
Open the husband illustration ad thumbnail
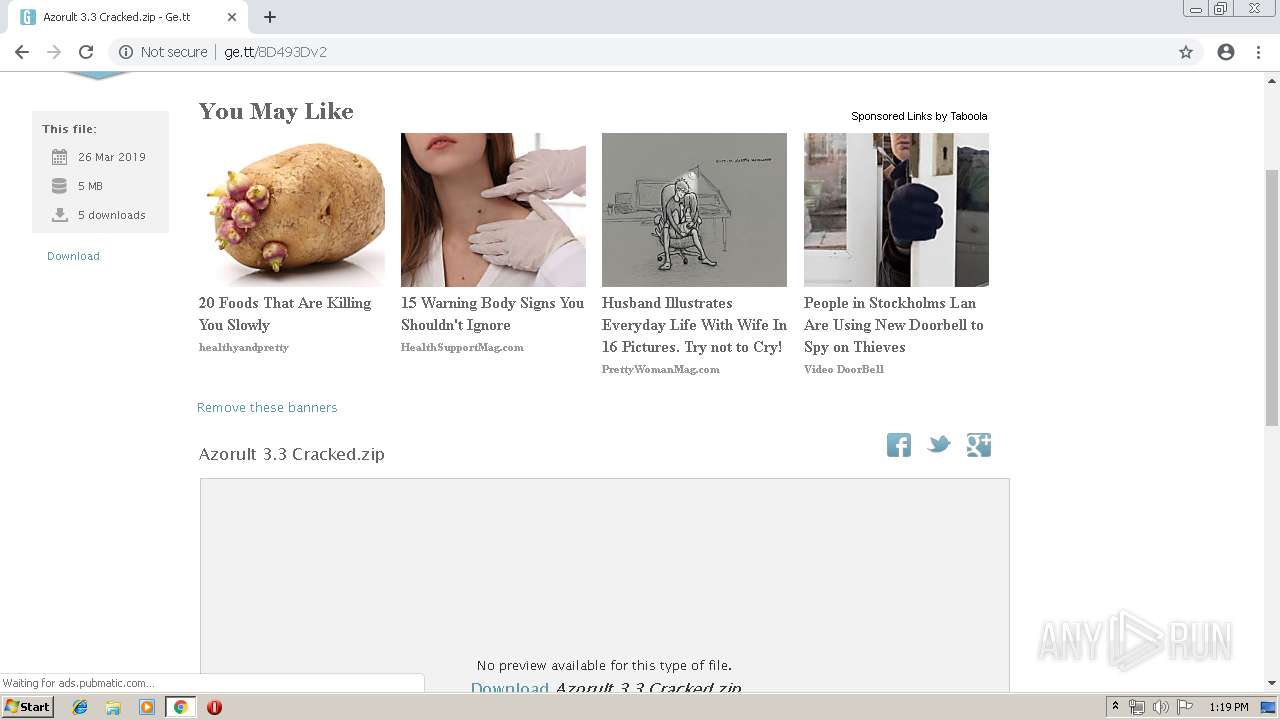694,210
